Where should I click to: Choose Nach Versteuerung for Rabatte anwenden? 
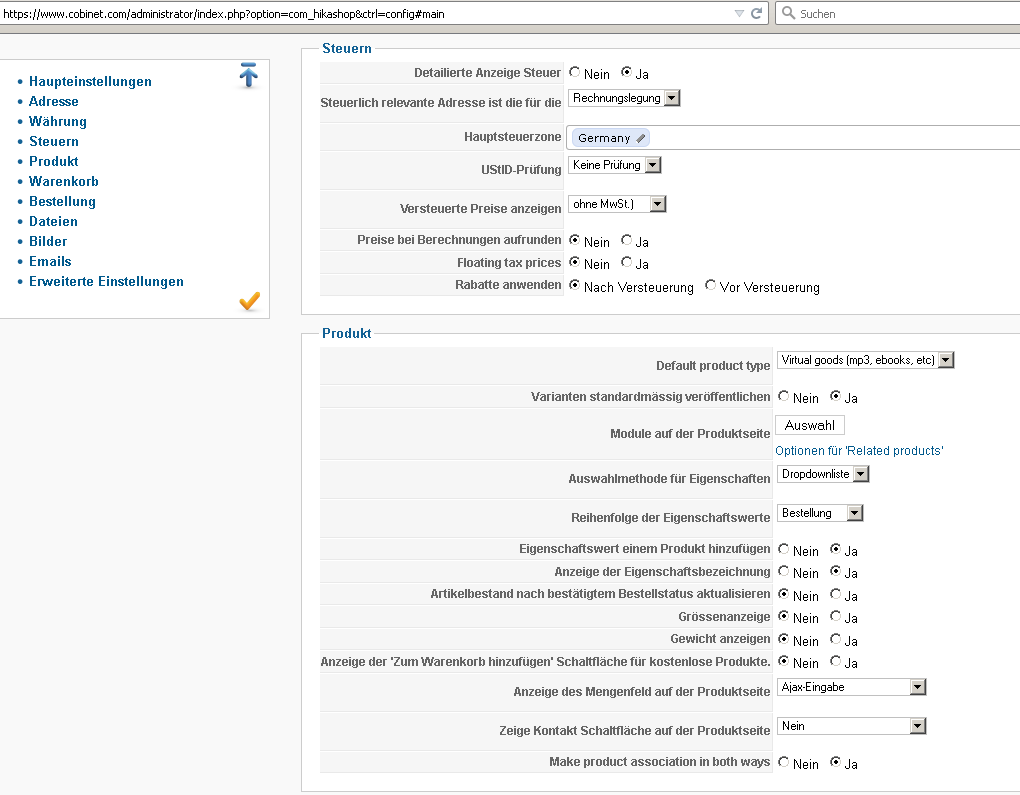tap(574, 285)
